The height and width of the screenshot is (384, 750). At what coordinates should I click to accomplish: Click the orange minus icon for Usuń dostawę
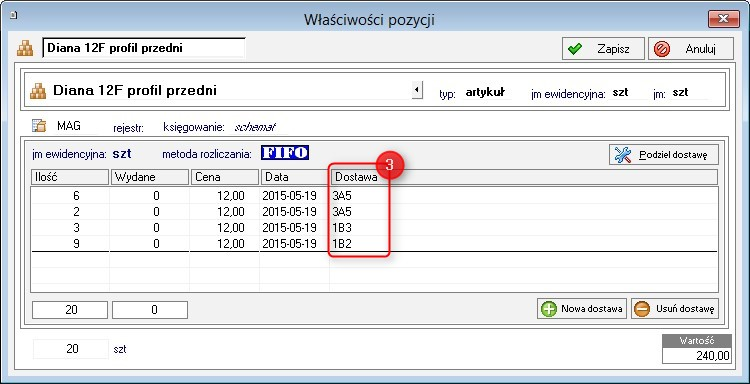pyautogui.click(x=642, y=309)
